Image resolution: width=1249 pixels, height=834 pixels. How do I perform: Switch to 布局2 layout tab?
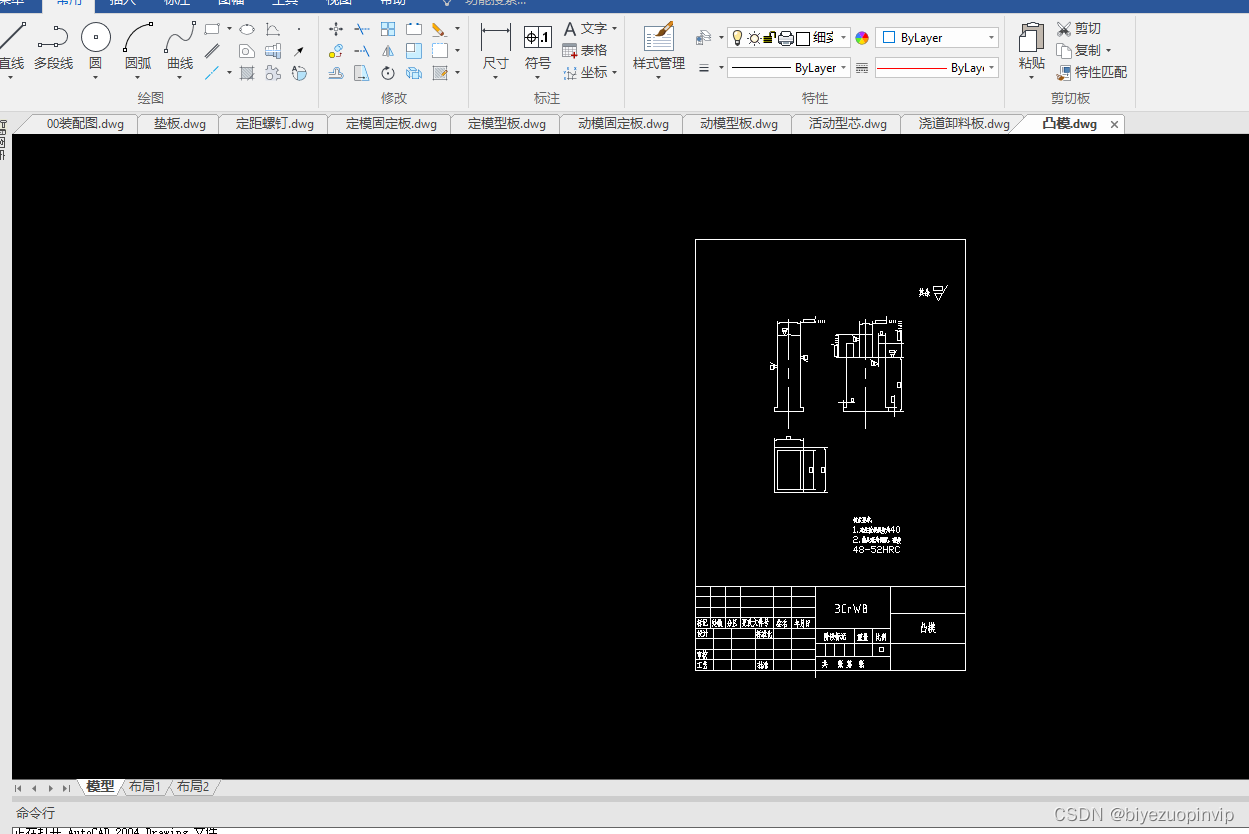coord(193,787)
